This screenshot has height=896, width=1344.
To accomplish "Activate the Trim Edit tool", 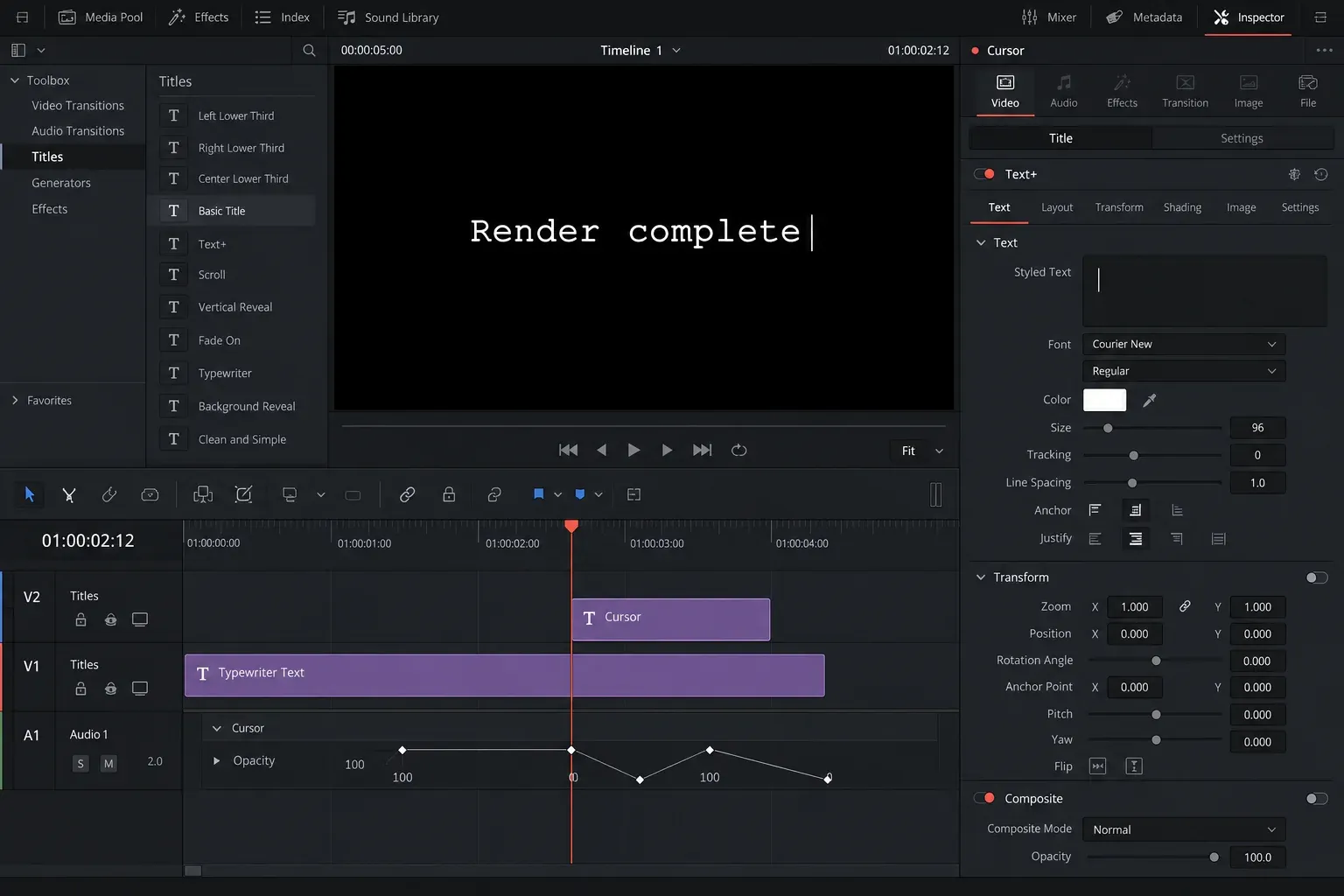I will [69, 494].
